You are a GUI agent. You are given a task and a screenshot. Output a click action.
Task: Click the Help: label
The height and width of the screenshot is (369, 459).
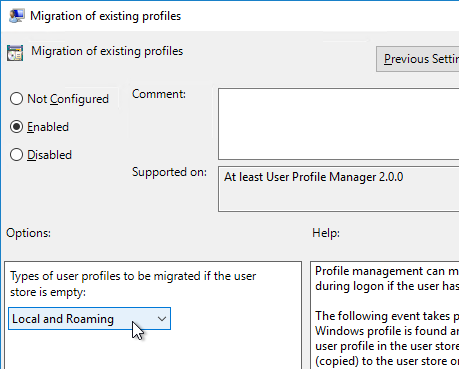point(326,233)
